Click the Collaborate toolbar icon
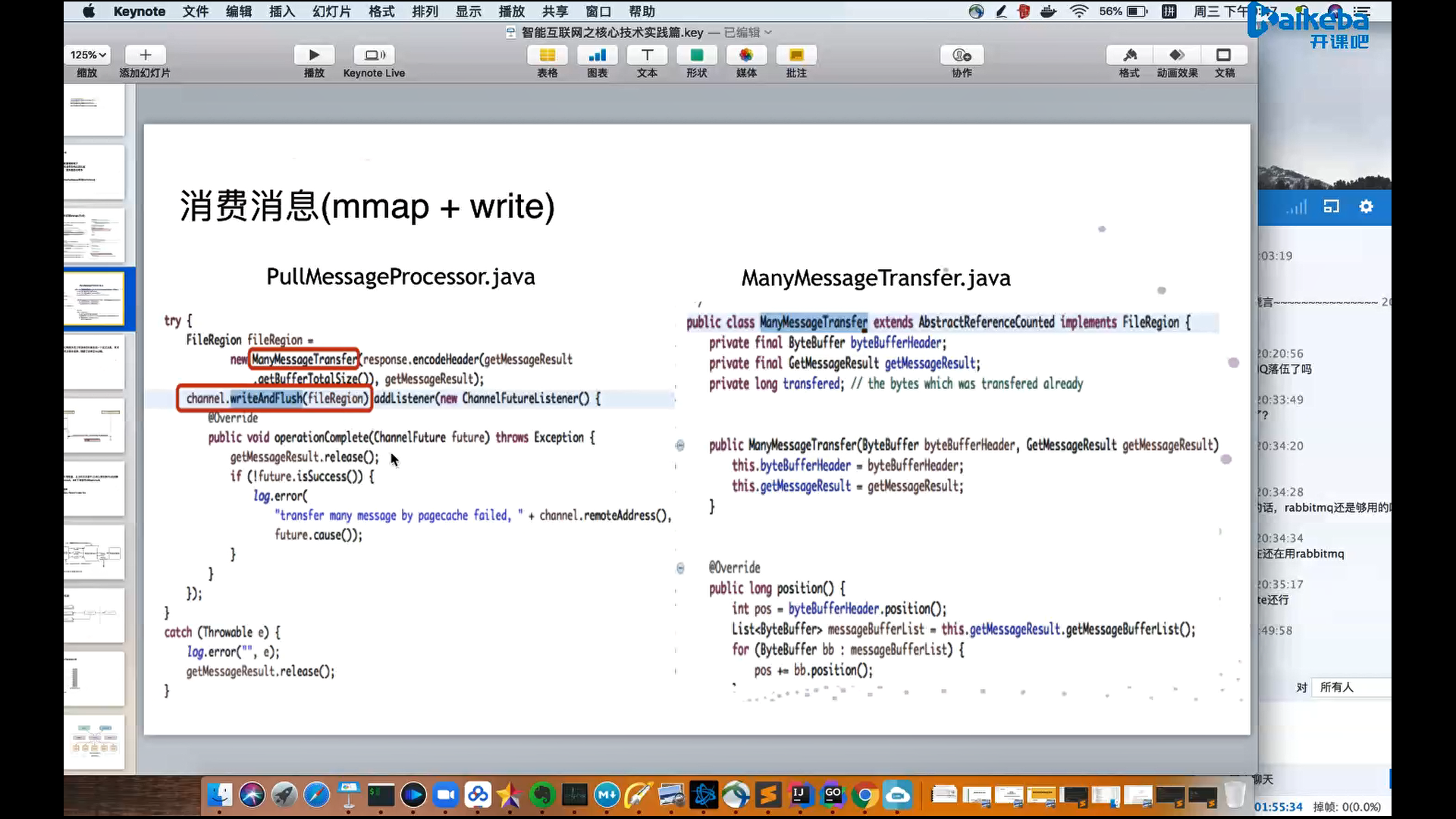The width and height of the screenshot is (1456, 819). tap(962, 55)
